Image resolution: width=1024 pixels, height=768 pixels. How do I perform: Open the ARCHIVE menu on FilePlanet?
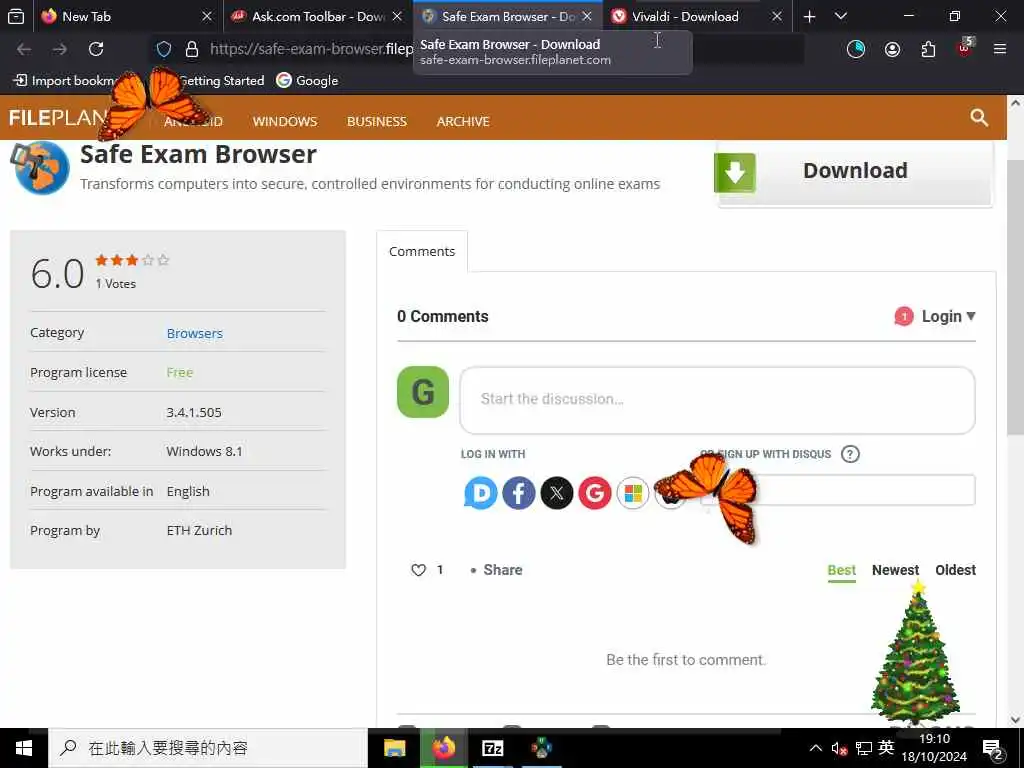pos(463,121)
